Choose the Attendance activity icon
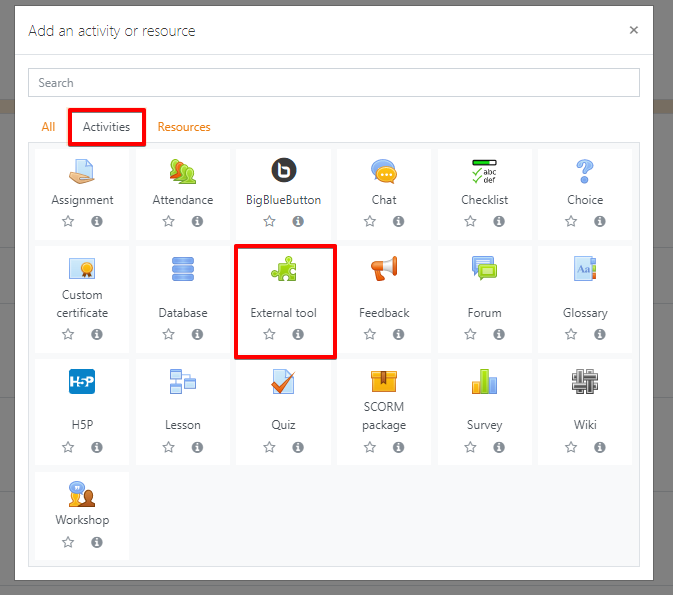673x595 pixels. [x=183, y=170]
